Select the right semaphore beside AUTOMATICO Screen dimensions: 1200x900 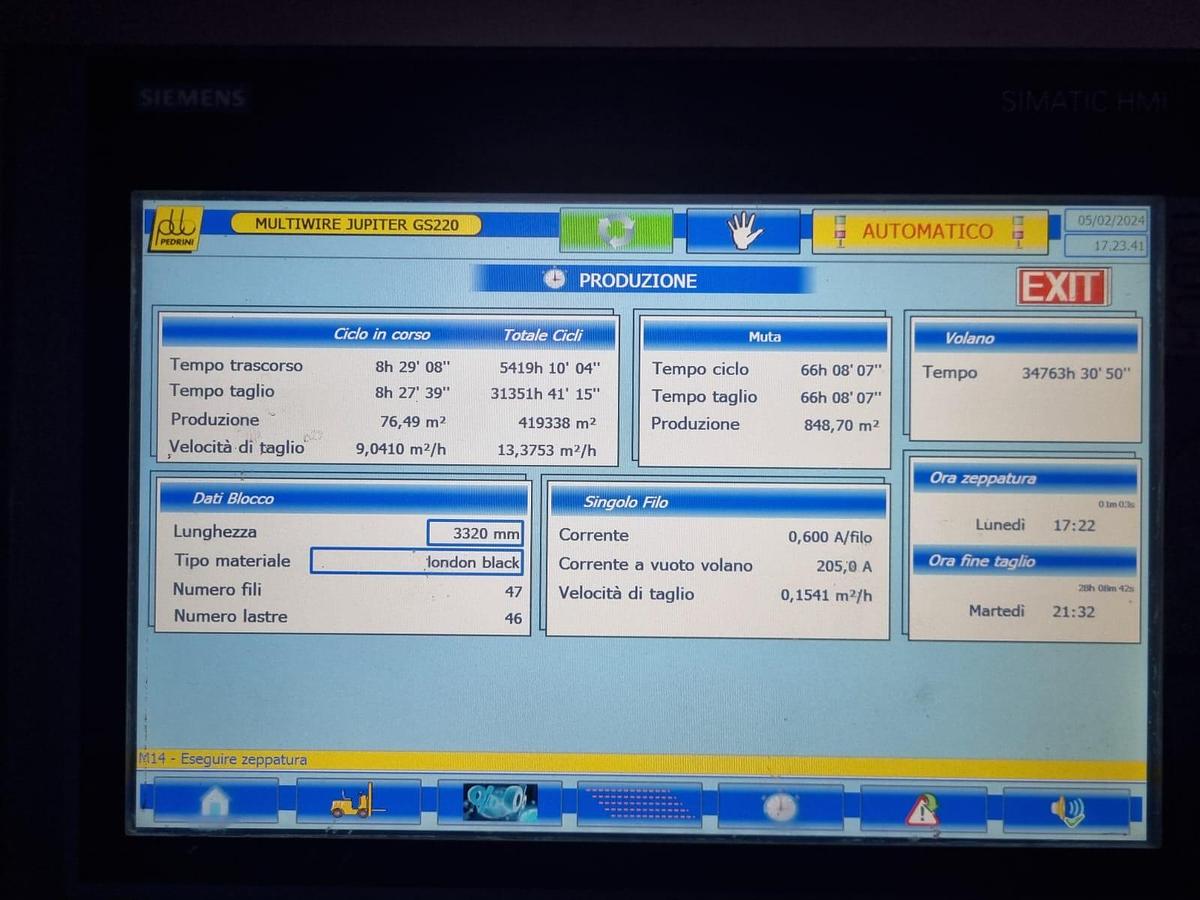[x=1019, y=231]
